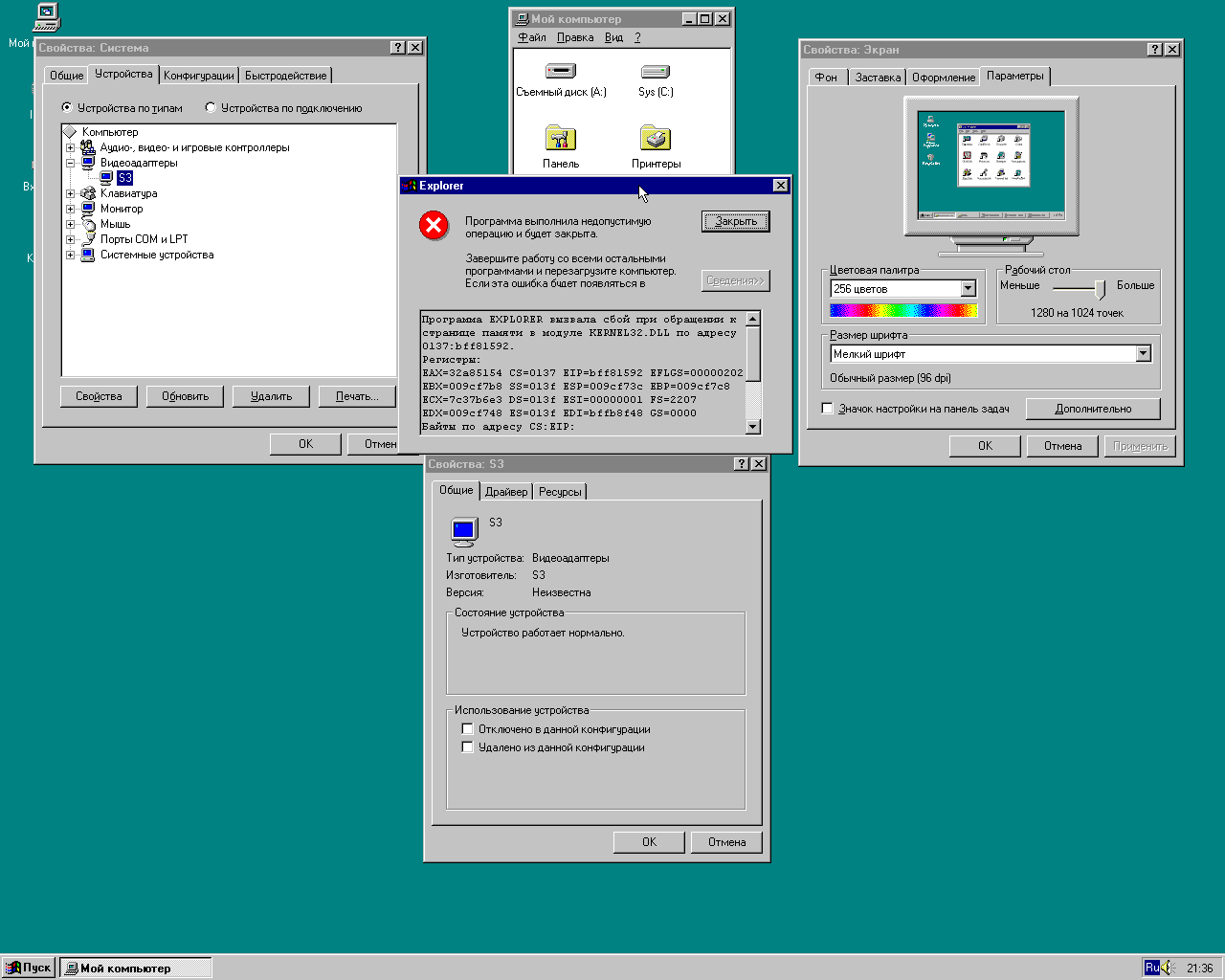Viewport: 1225px width, 980px height.
Task: Open the Панель control panel folder icon
Action: pyautogui.click(x=561, y=138)
